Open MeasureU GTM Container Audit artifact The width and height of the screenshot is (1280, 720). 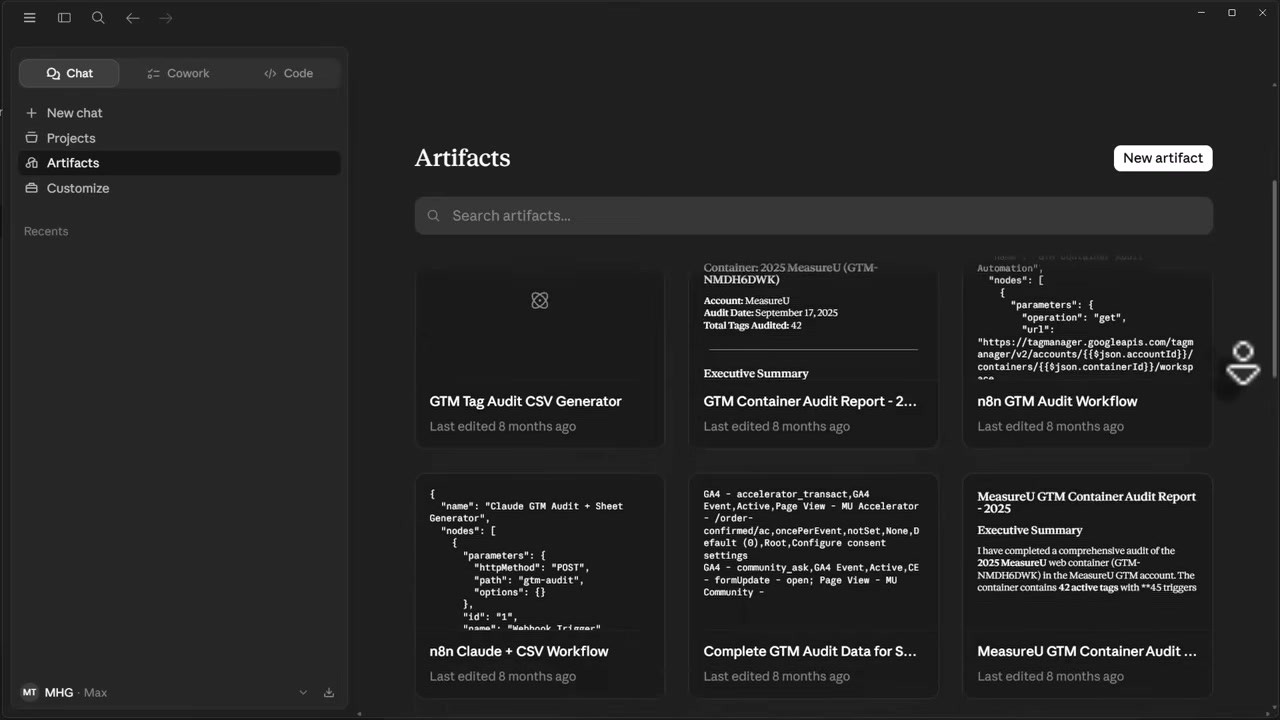point(1088,586)
